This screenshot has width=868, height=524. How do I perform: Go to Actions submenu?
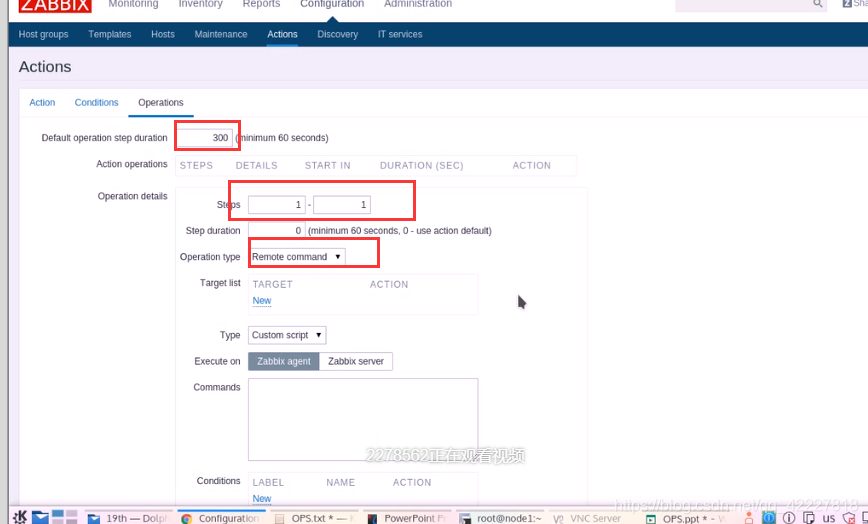(282, 34)
